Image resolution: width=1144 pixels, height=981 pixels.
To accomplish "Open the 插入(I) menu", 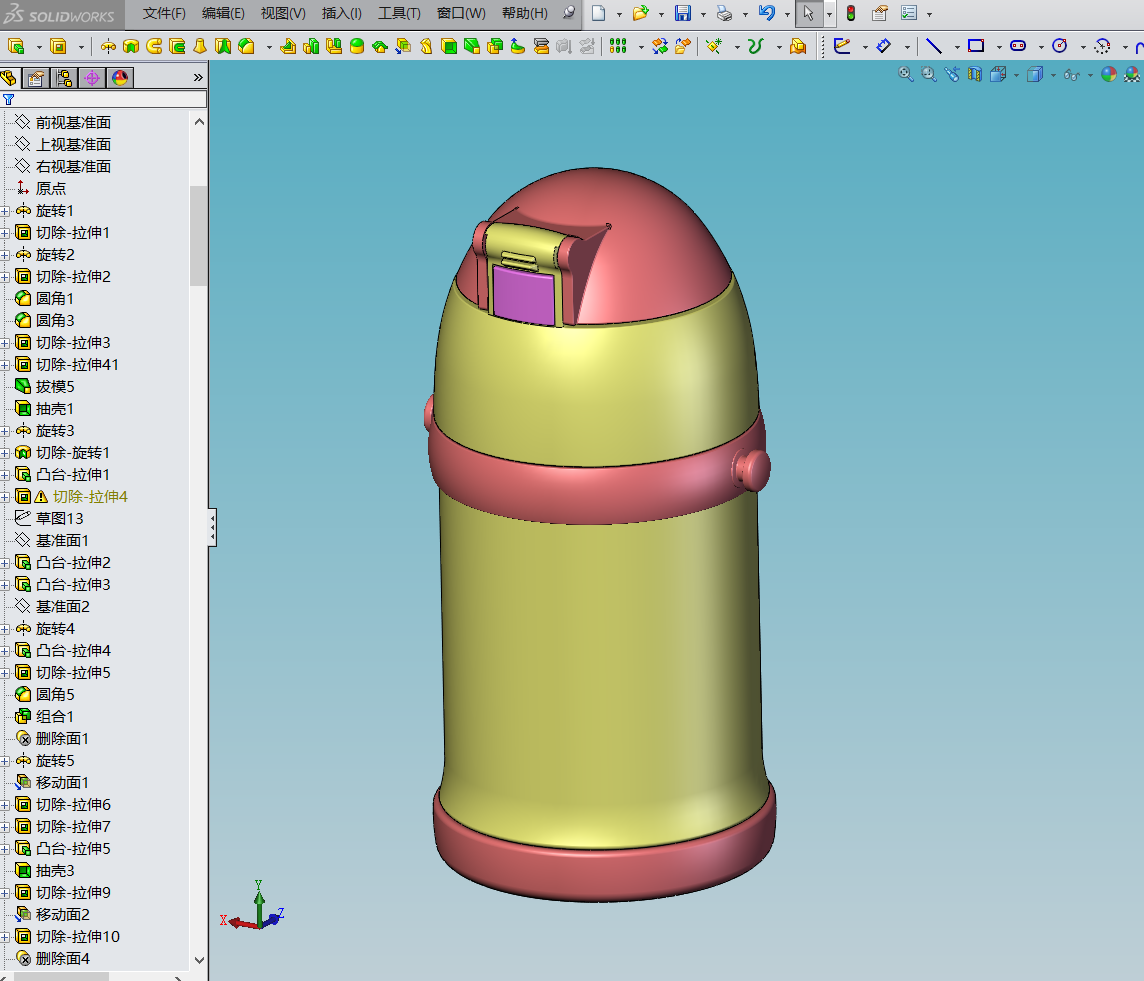I will point(341,13).
